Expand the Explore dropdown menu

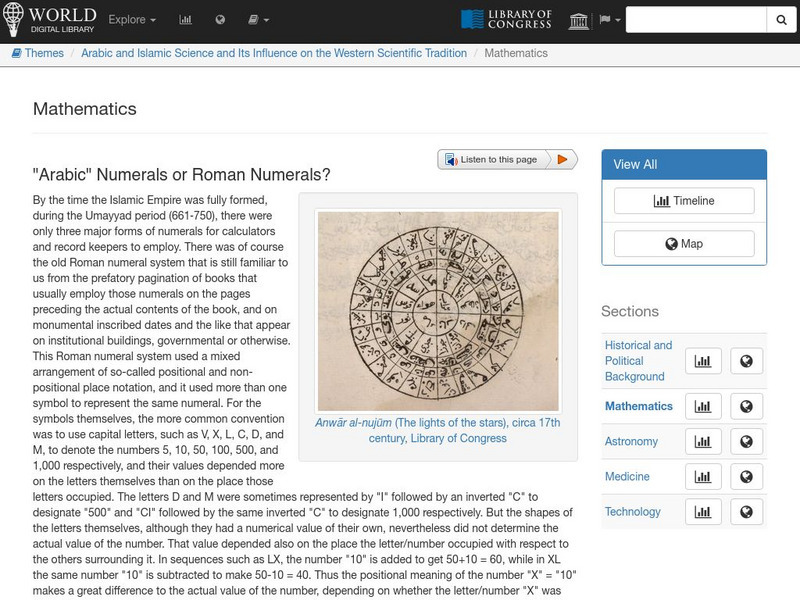(x=132, y=20)
